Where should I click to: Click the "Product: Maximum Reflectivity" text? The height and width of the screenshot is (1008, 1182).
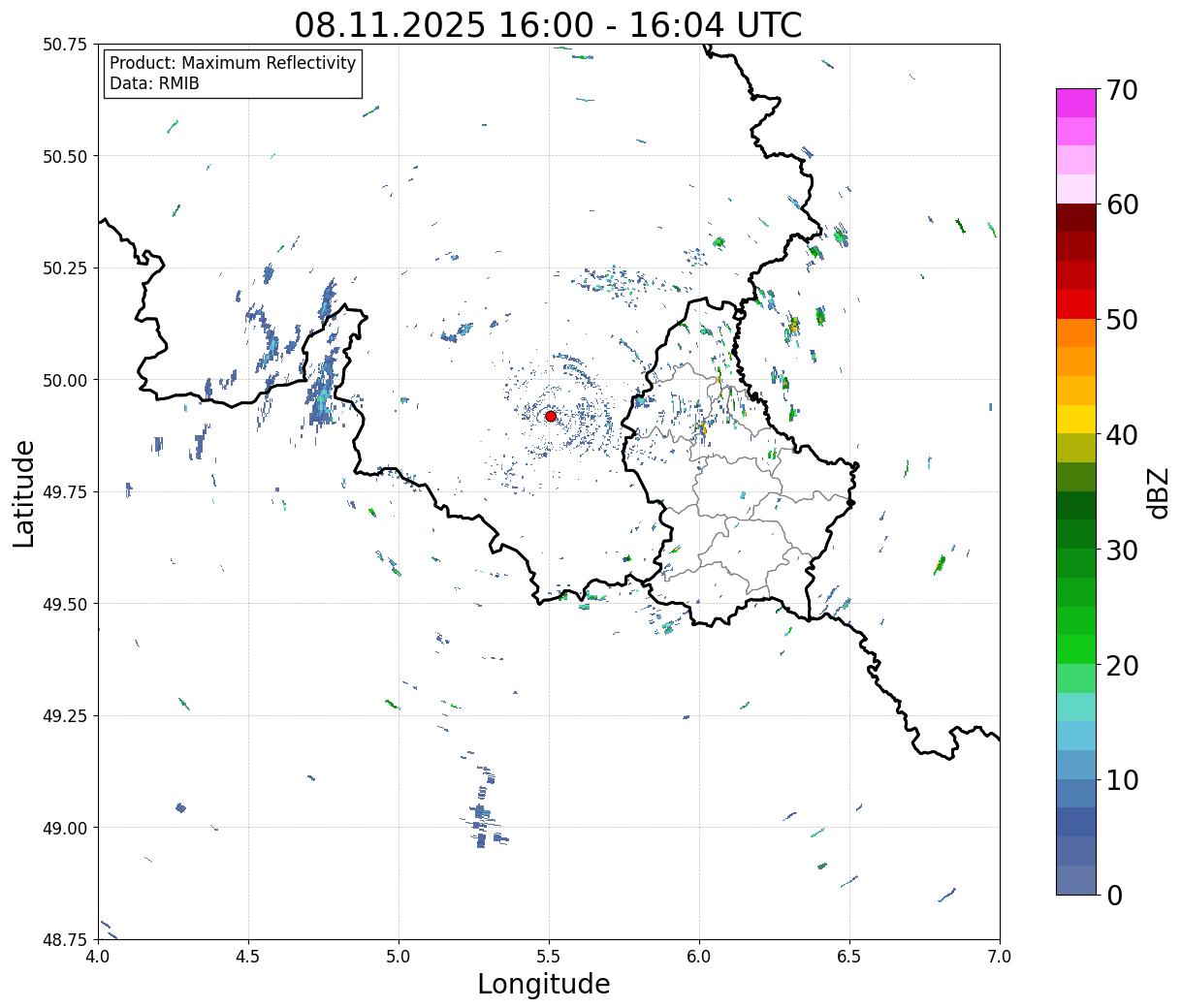click(x=233, y=63)
